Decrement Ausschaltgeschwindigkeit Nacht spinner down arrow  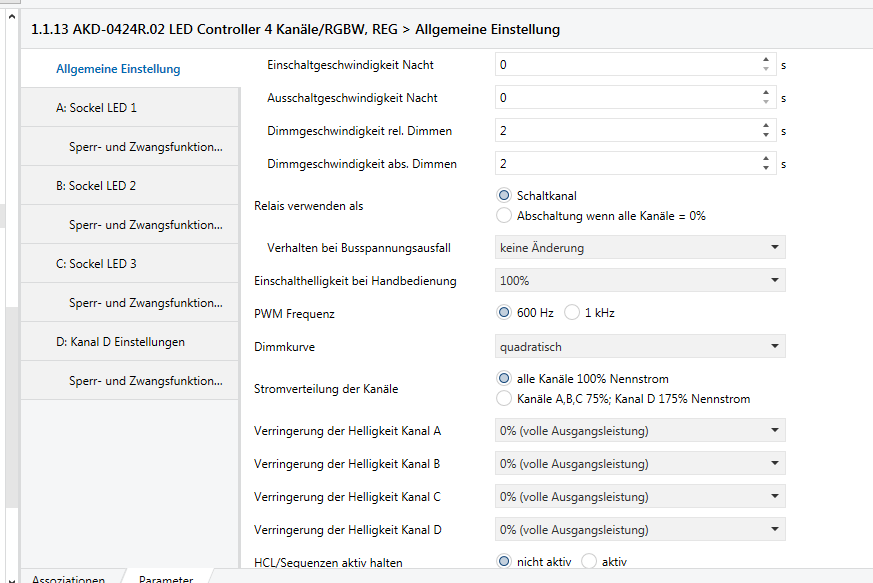coord(766,103)
